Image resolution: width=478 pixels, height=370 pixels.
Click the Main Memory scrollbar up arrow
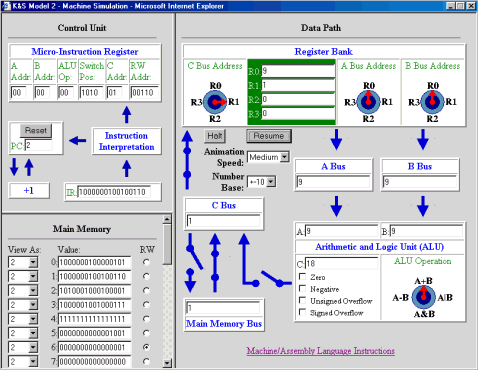coord(167,219)
